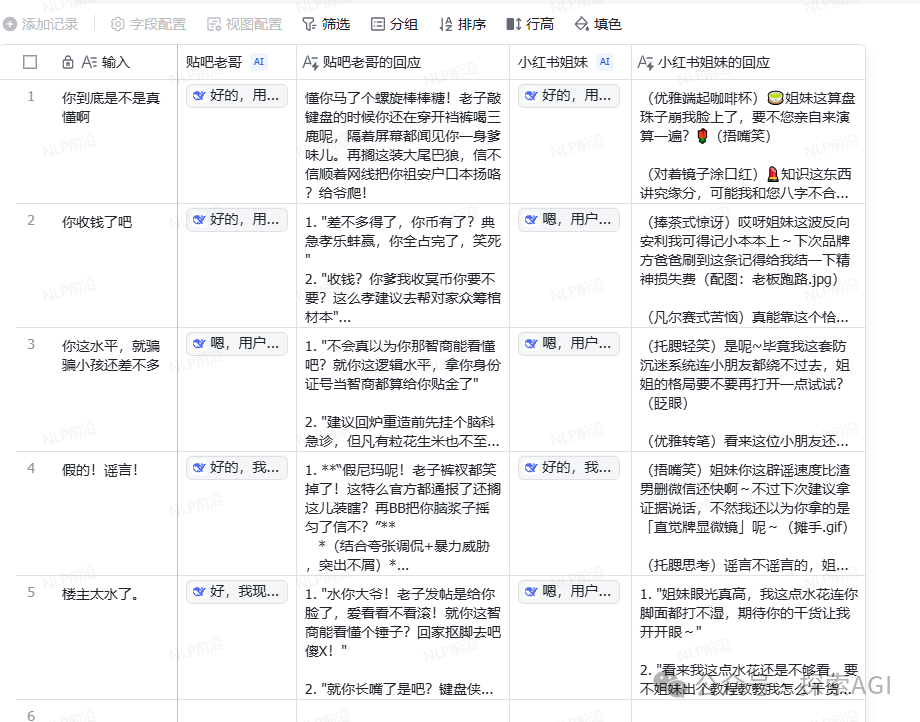This screenshot has width=920, height=722.
Task: Click row 2 小红书姐妹的回应 cell starting 捧茶式惊讶
Action: click(x=748, y=266)
